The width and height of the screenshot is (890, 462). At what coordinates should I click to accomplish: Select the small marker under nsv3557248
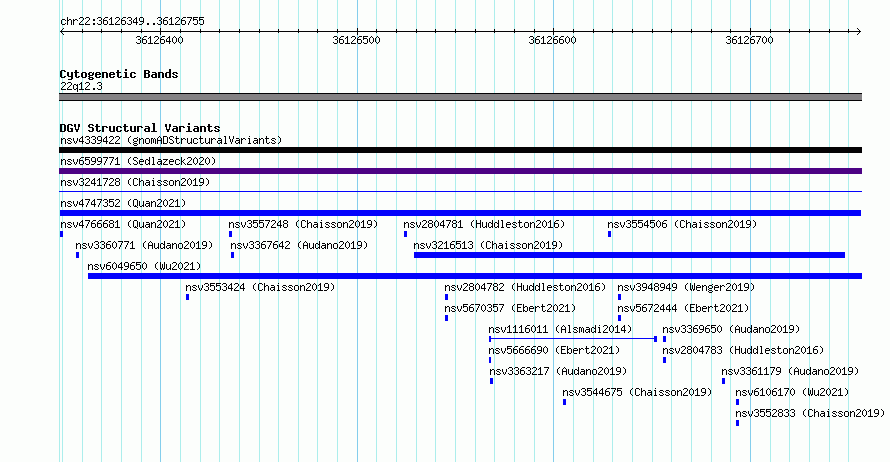[x=230, y=234]
